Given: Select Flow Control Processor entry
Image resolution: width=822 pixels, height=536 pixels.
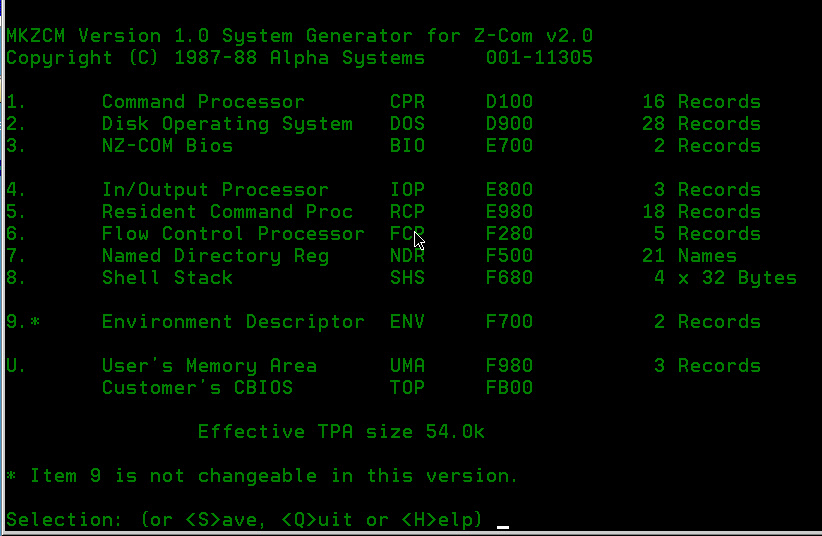Looking at the screenshot, I should pyautogui.click(x=233, y=234).
